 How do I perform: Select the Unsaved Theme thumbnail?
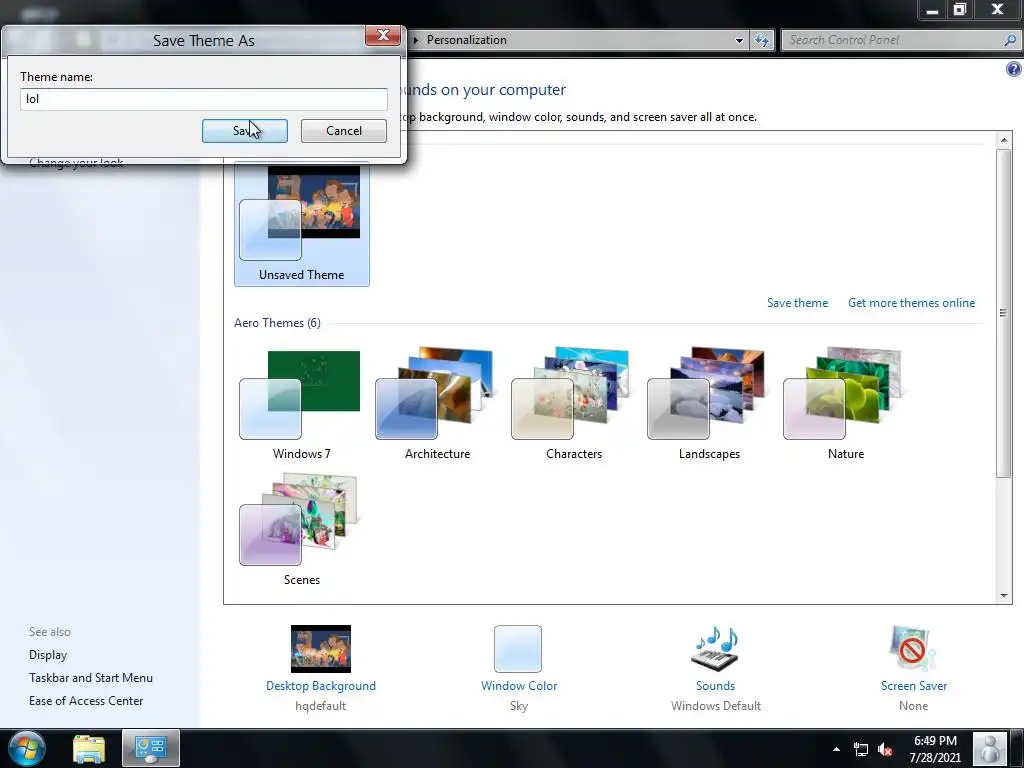point(302,224)
